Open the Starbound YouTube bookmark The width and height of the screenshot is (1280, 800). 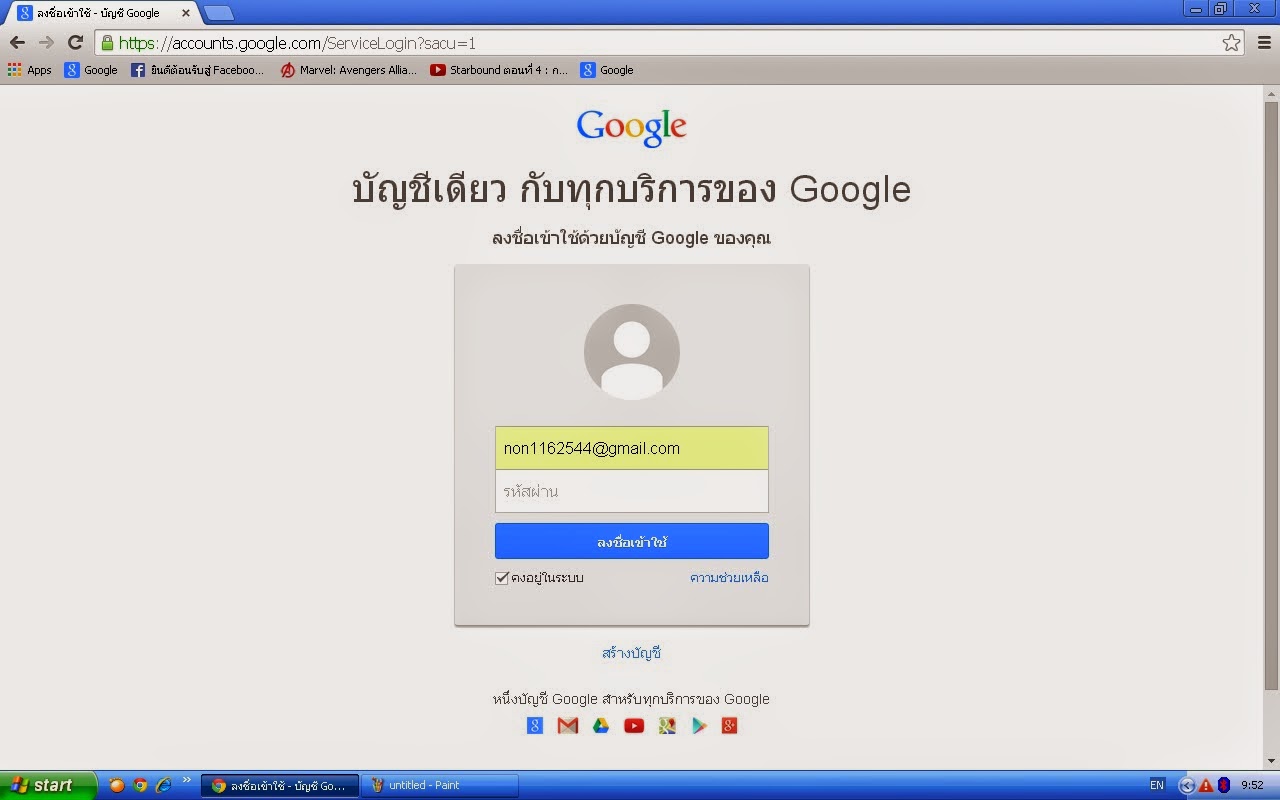pyautogui.click(x=499, y=70)
